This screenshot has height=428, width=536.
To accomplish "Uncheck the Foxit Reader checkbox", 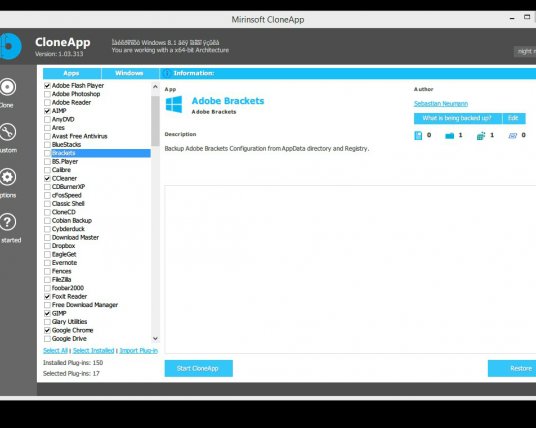I will pyautogui.click(x=48, y=297).
